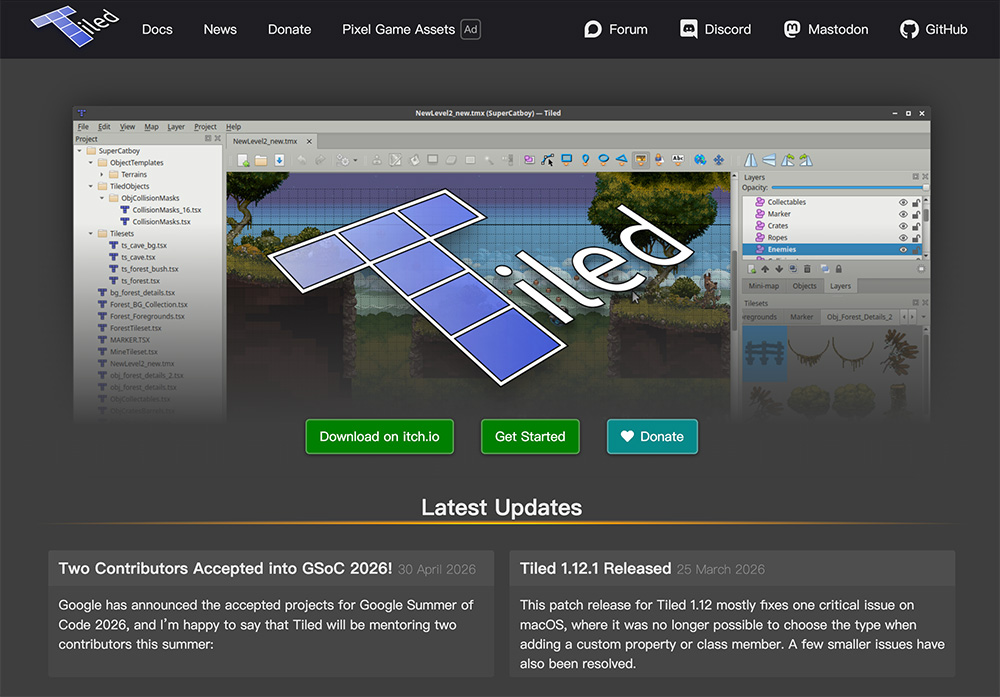Lock the Collectables layer
The image size is (1000, 697).
(x=916, y=203)
